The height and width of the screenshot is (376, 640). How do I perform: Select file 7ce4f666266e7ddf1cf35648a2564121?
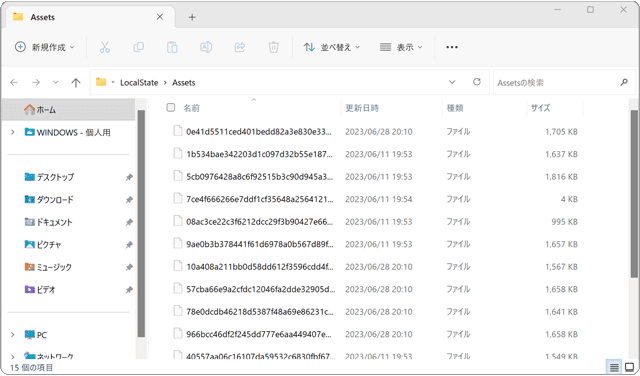point(260,199)
